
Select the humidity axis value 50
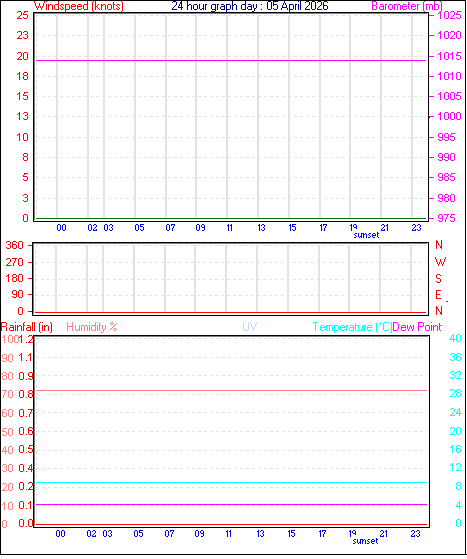[x=7, y=432]
